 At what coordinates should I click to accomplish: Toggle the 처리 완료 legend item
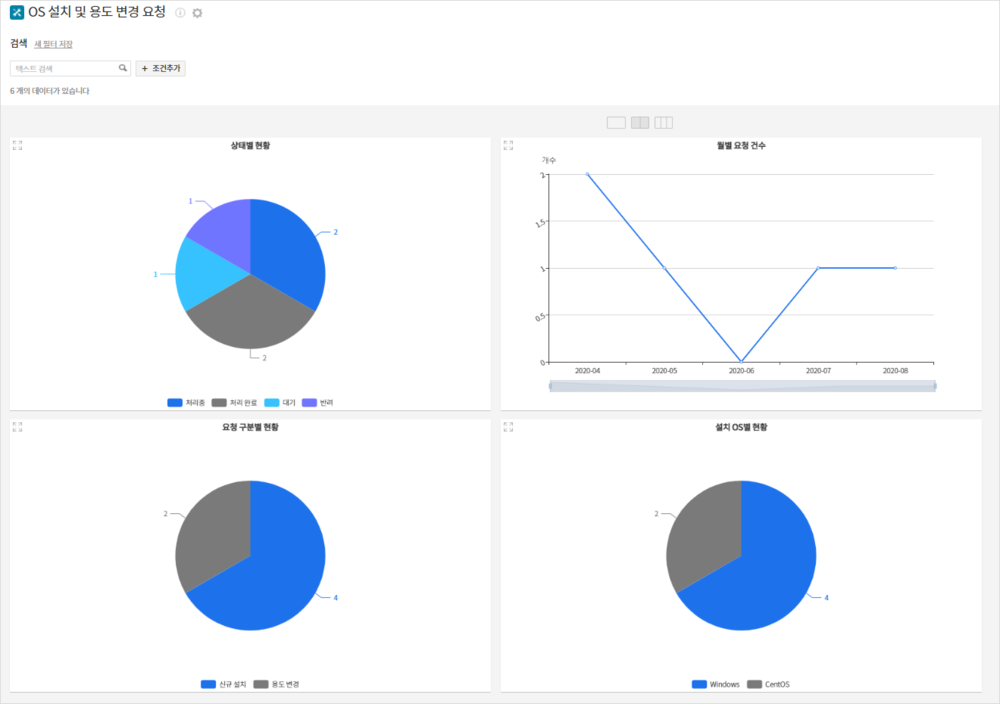tap(234, 402)
